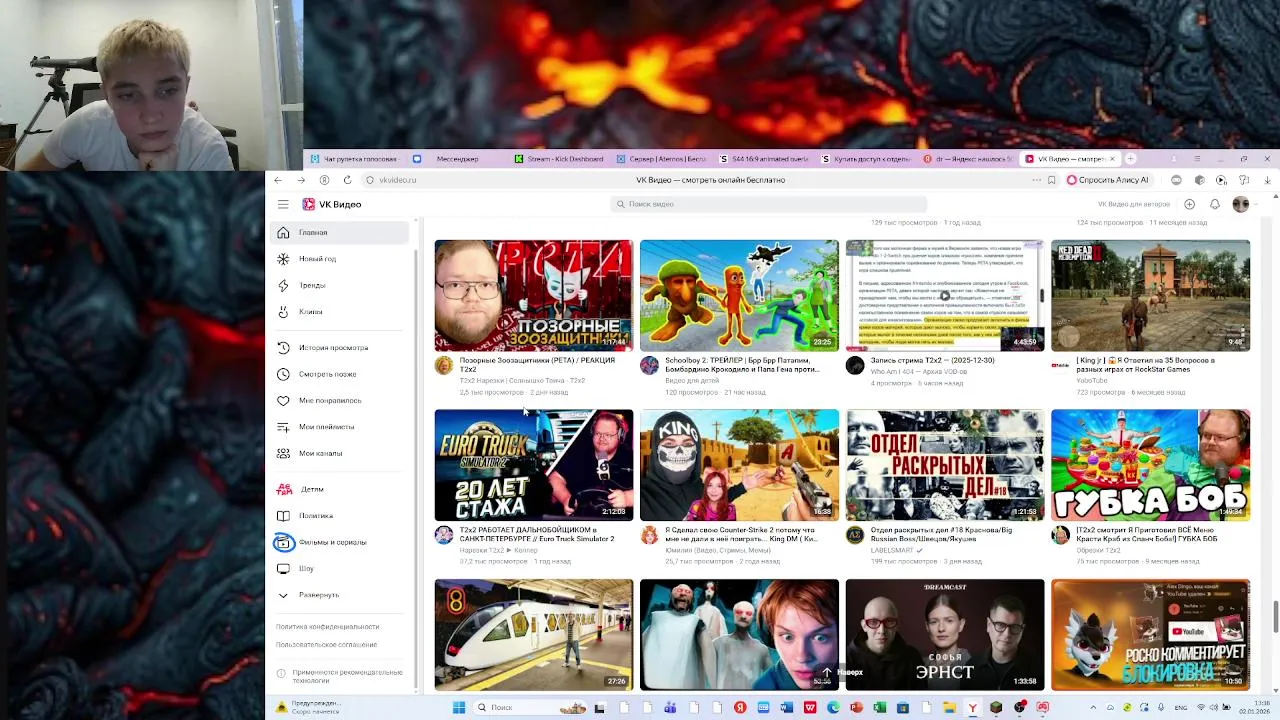Open the Детям category

340,489
